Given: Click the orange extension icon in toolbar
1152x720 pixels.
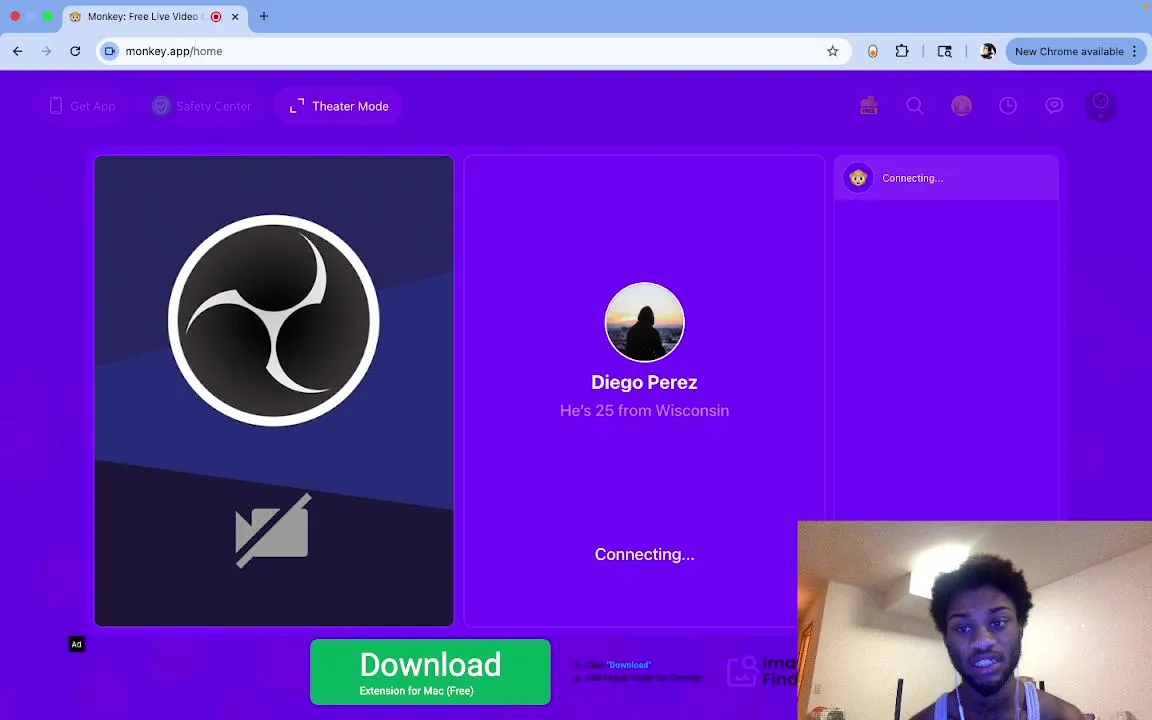Looking at the screenshot, I should (x=872, y=51).
